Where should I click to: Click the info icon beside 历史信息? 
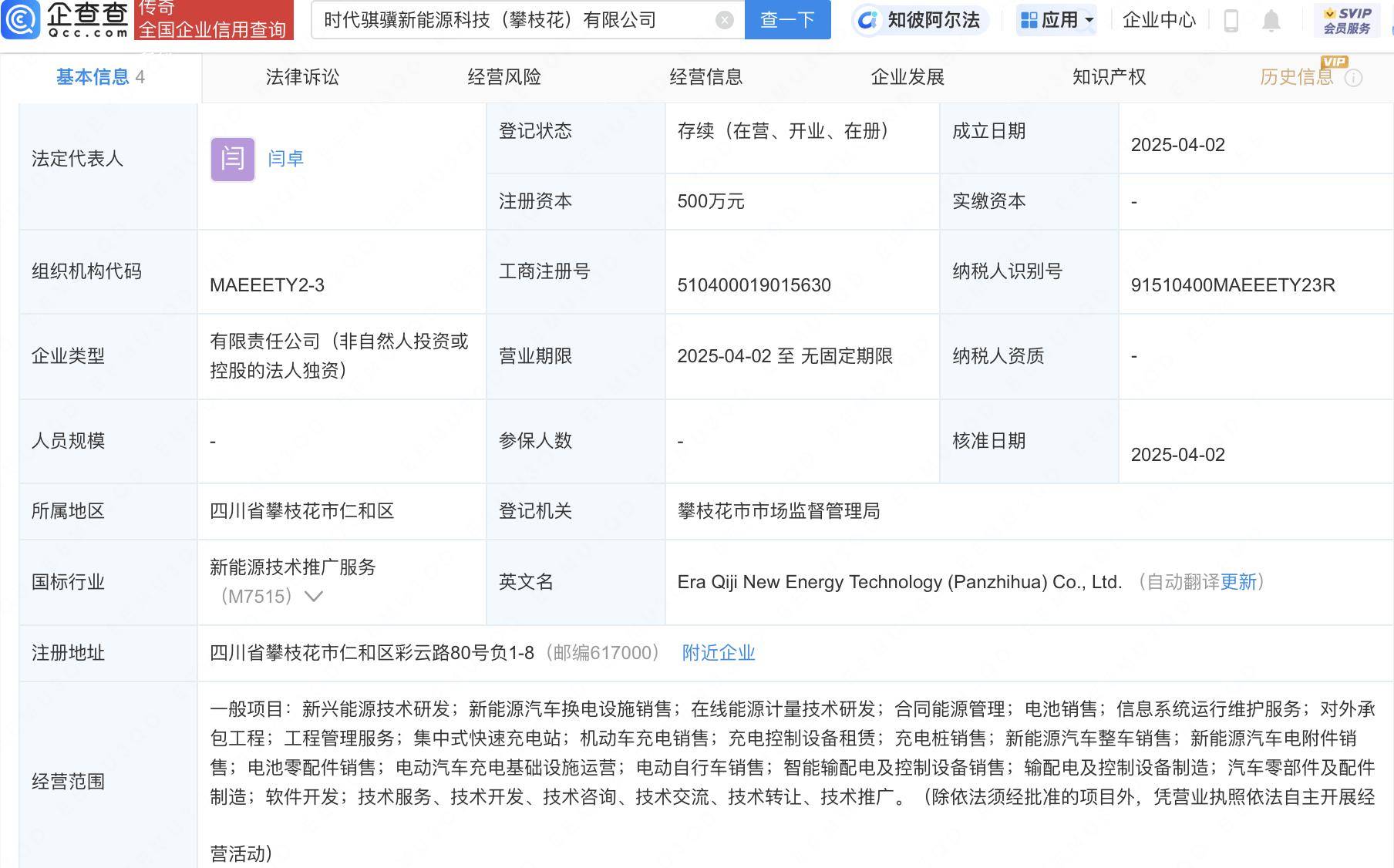1355,77
